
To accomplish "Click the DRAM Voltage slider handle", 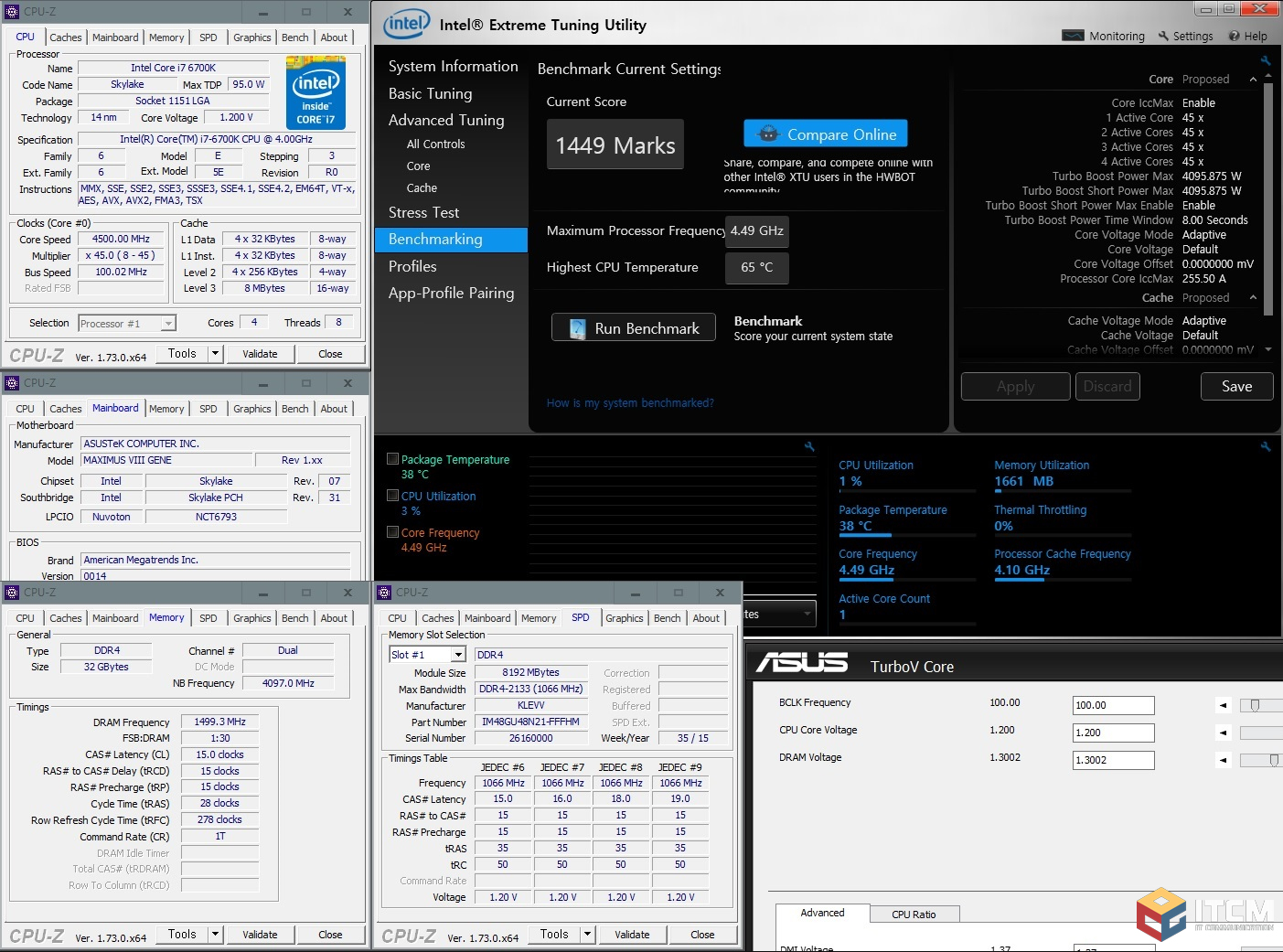I will pos(1274,760).
